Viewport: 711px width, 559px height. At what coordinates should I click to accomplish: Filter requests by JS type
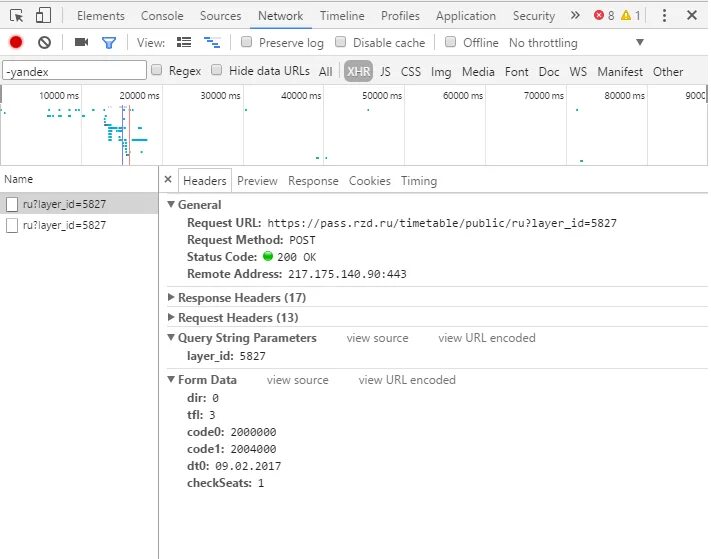(385, 72)
